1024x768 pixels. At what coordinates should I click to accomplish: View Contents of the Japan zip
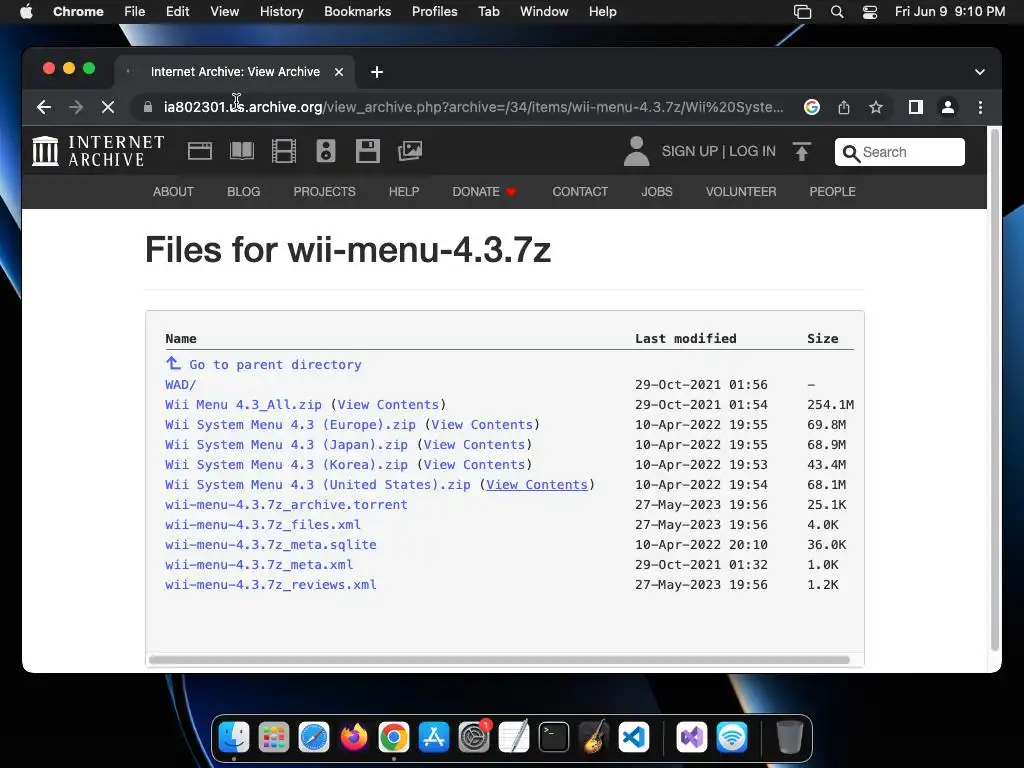tap(474, 445)
